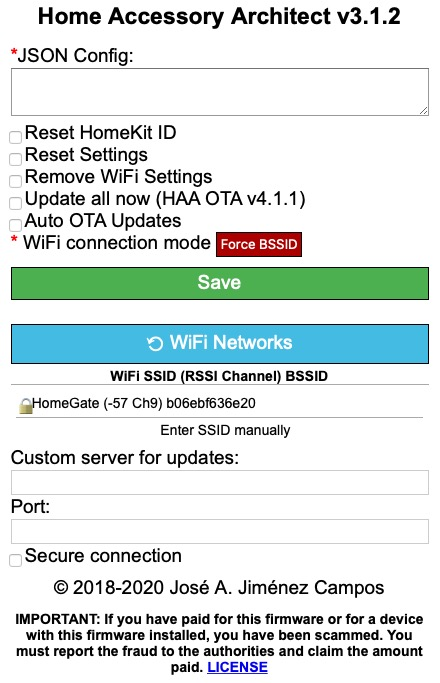Click the WiFi SSID (RSSI Channel) BSSID header

pos(219,376)
